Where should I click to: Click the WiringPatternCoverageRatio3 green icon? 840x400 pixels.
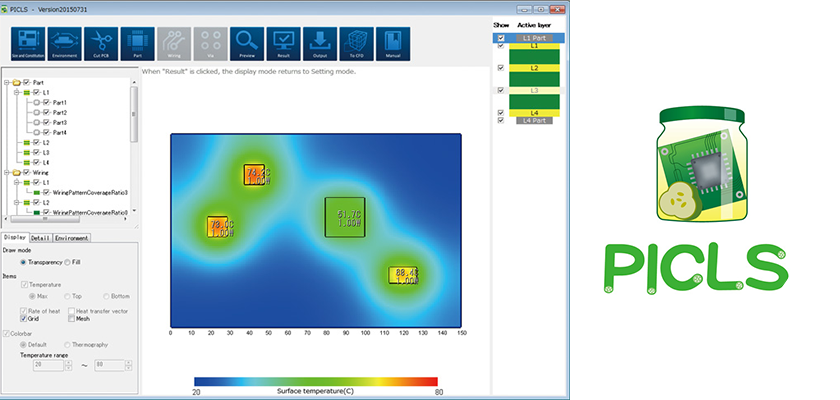point(37,192)
